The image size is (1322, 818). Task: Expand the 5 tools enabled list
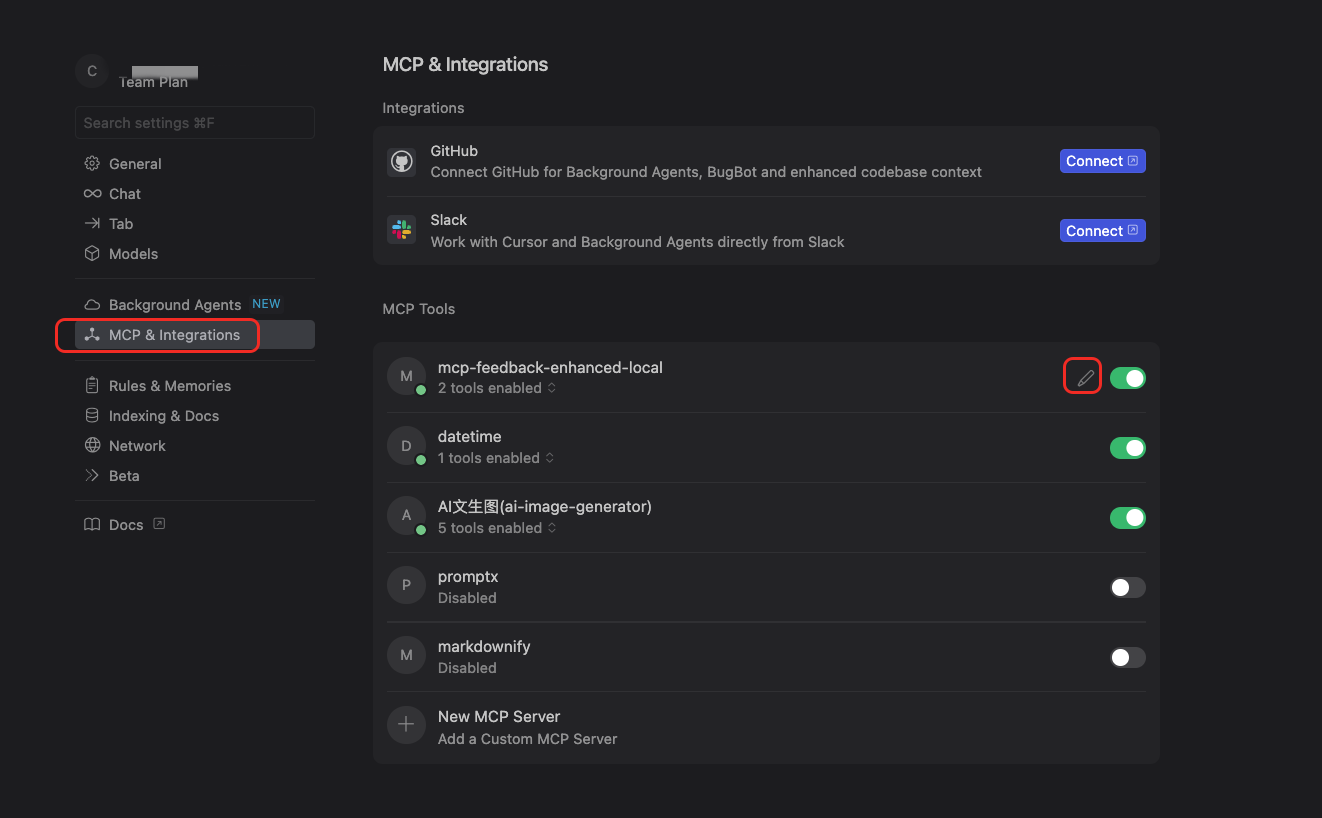click(x=497, y=528)
